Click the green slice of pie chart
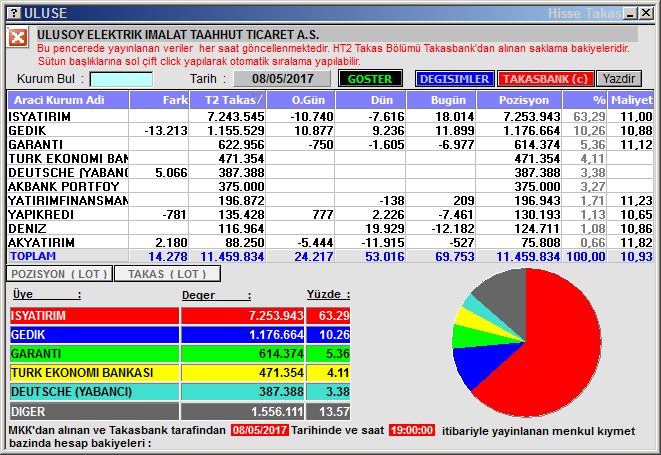This screenshot has width=661, height=455. pos(470,336)
